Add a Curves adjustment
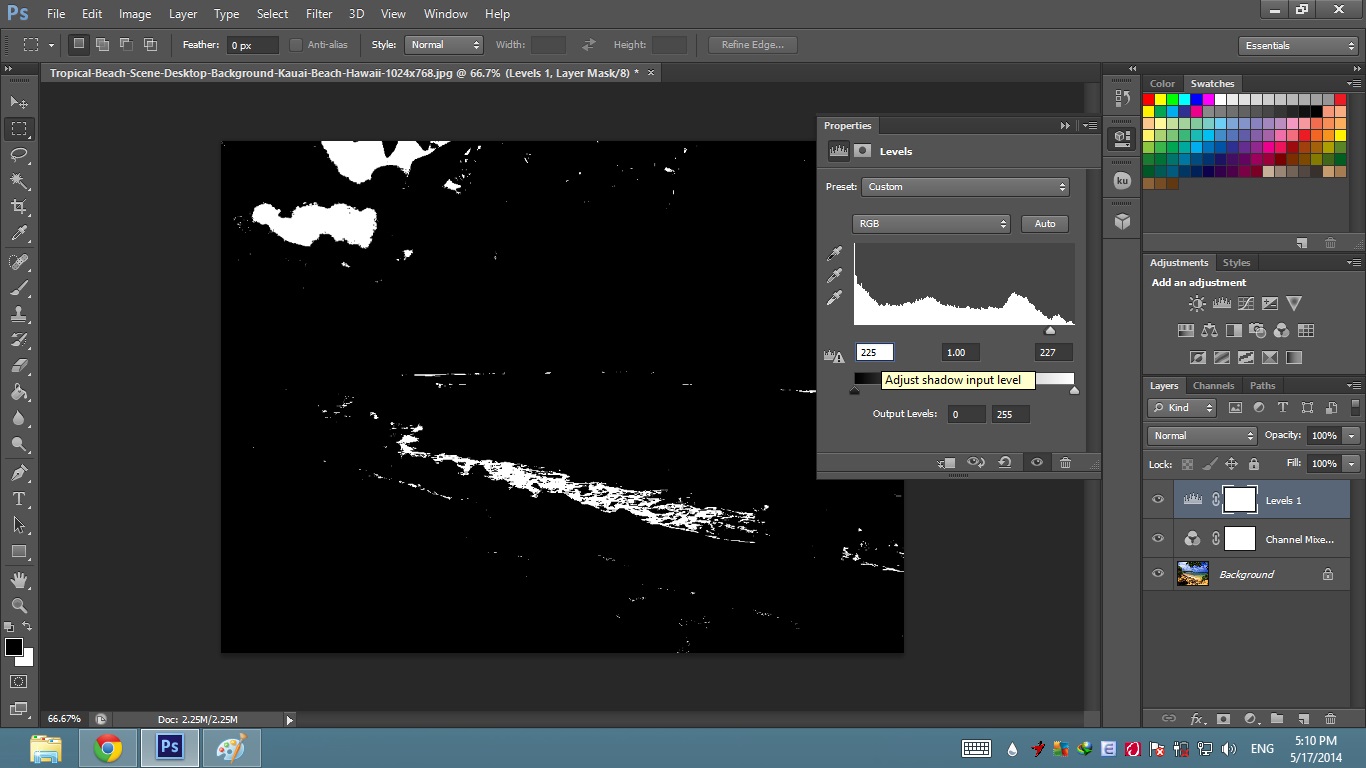1366x768 pixels. pyautogui.click(x=1245, y=303)
